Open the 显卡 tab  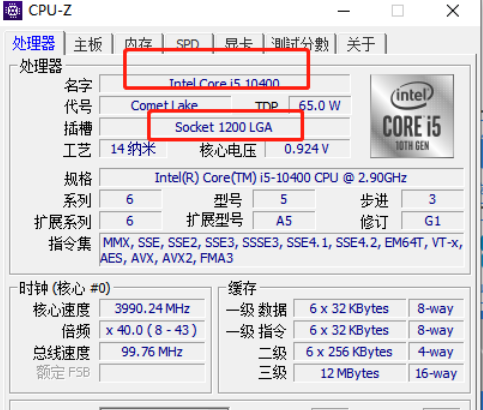click(x=238, y=44)
